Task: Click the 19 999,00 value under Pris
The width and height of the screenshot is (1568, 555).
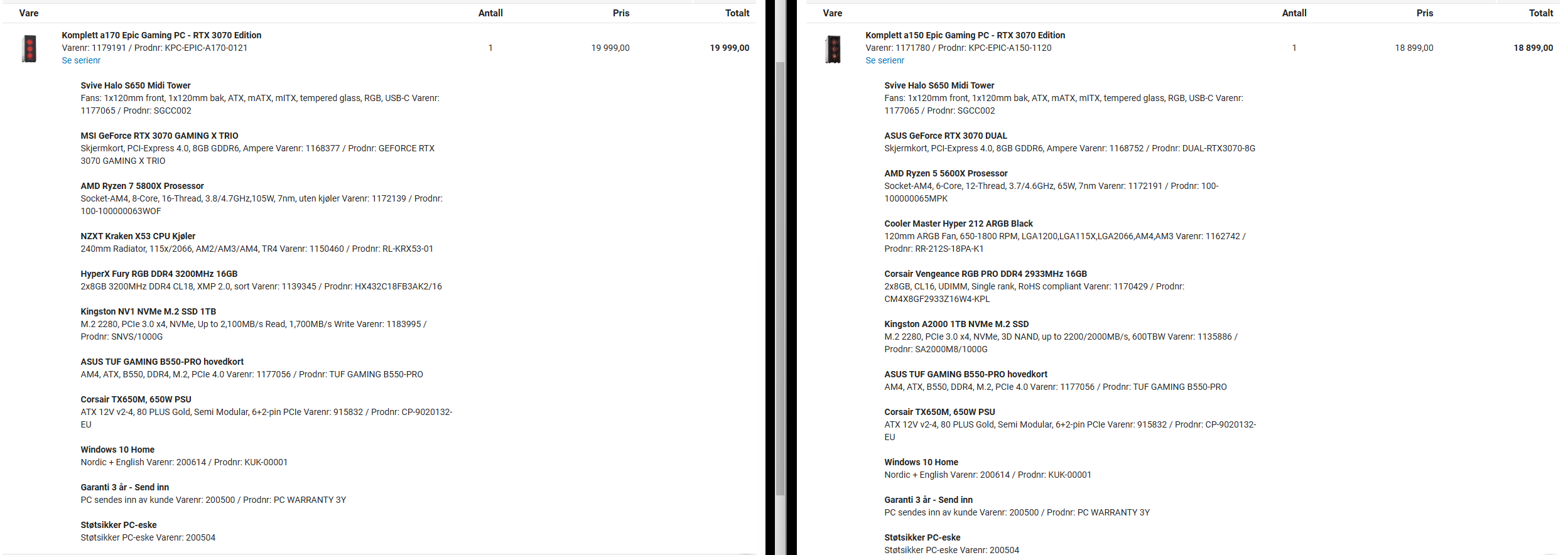Action: tap(610, 48)
